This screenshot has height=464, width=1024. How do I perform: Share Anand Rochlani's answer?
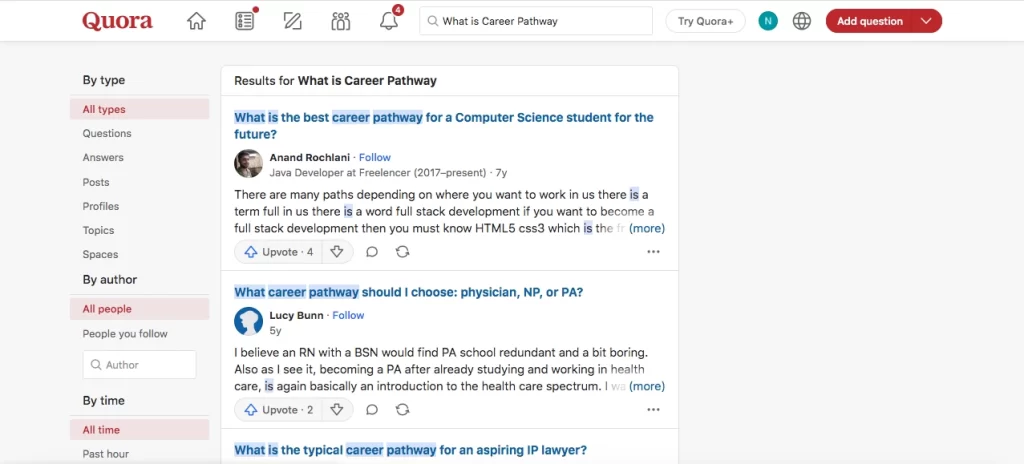coord(402,252)
